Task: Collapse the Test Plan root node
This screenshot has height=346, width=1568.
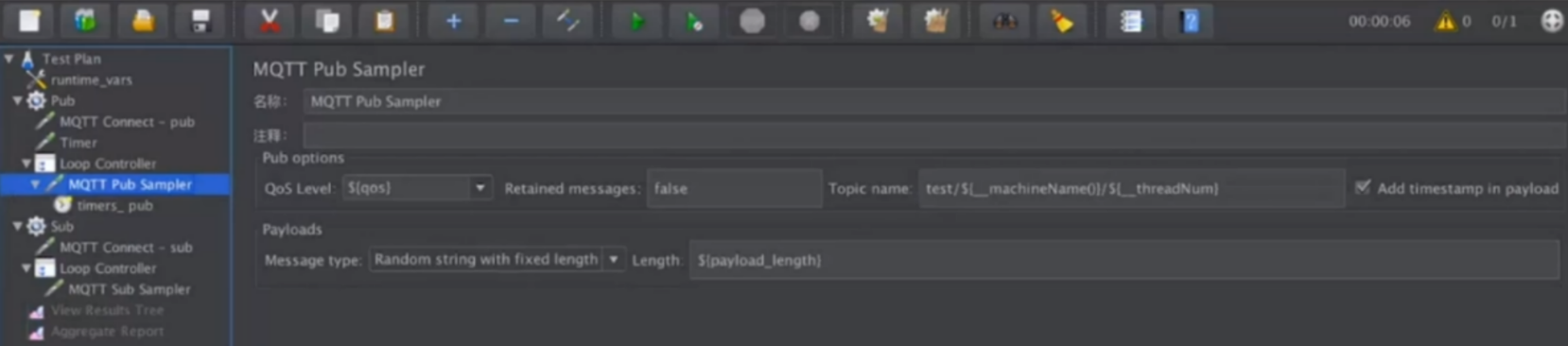Action: pyautogui.click(x=9, y=59)
